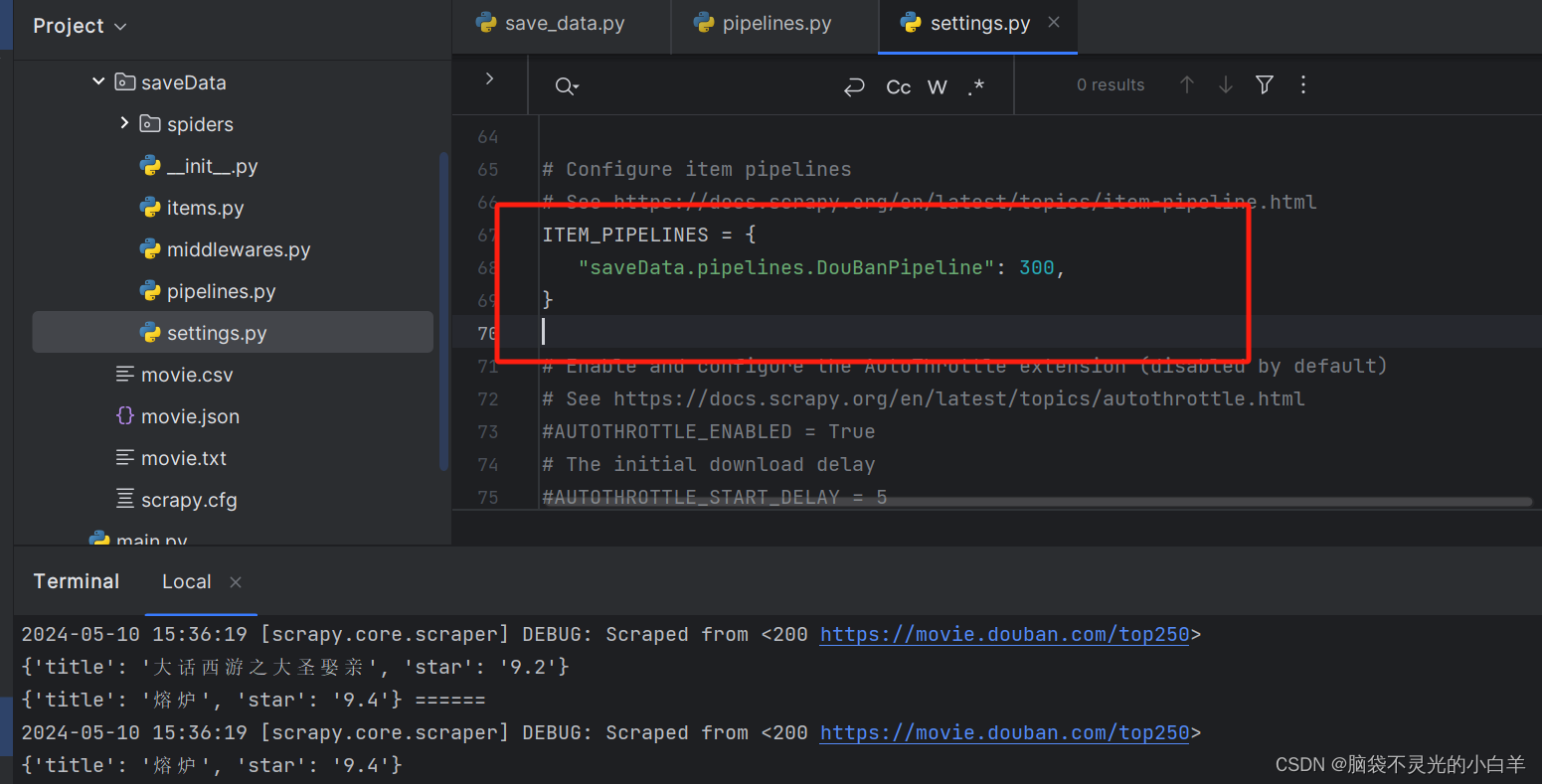Click the new line icon in search
The height and width of the screenshot is (784, 1542).
pos(854,86)
